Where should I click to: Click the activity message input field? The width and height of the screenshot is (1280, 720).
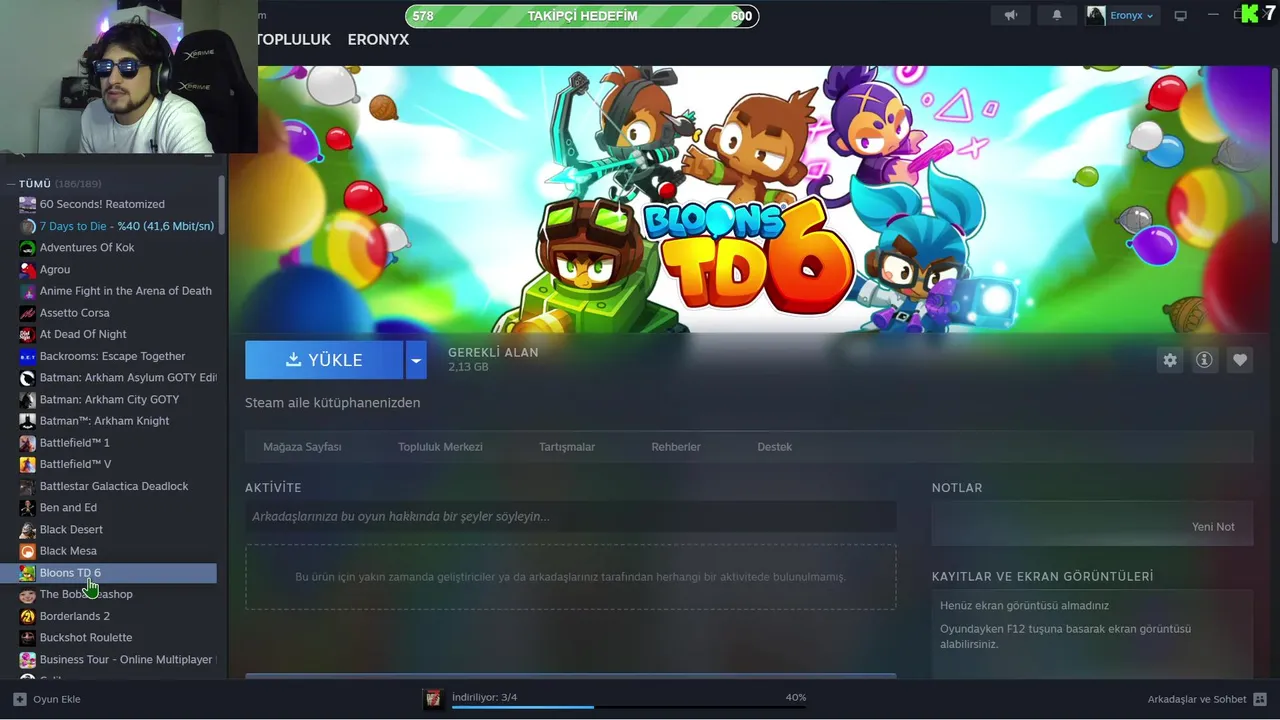click(570, 517)
